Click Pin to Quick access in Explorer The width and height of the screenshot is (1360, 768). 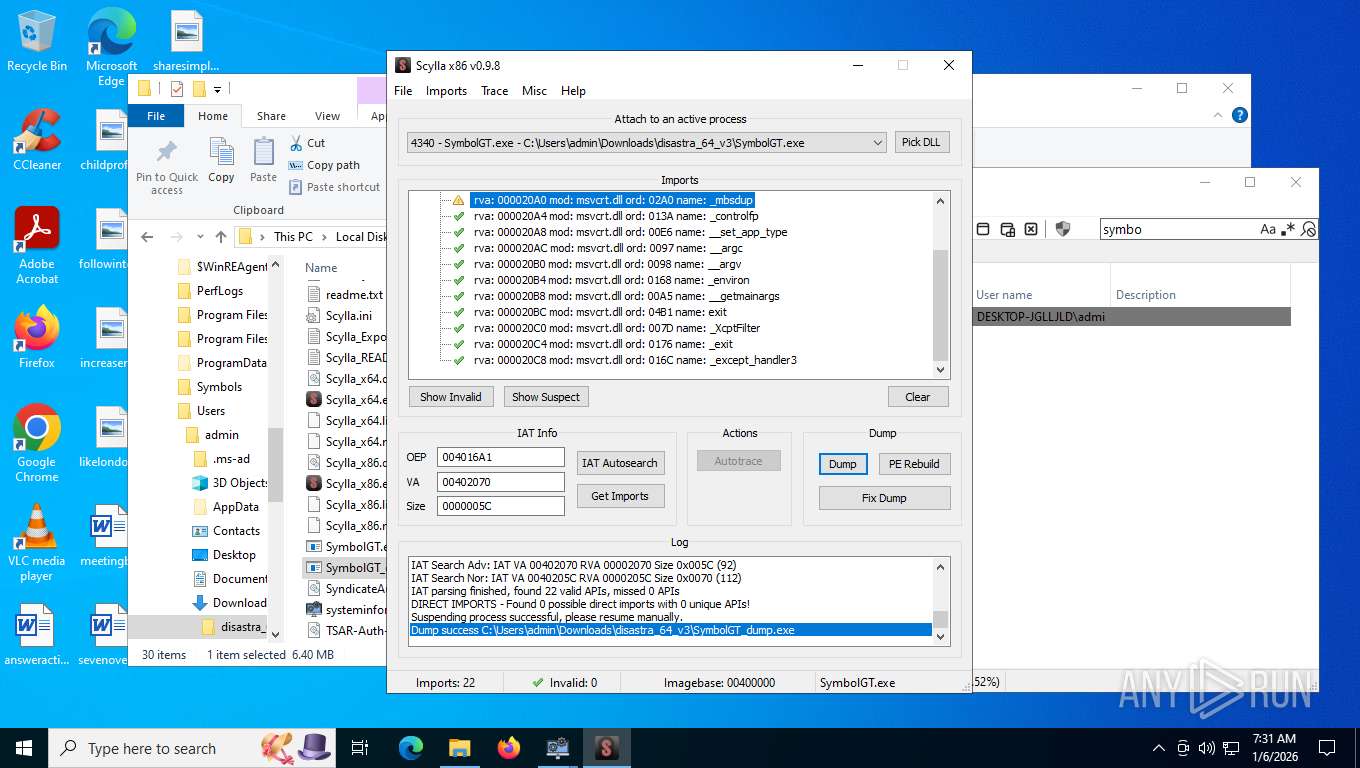(x=167, y=166)
